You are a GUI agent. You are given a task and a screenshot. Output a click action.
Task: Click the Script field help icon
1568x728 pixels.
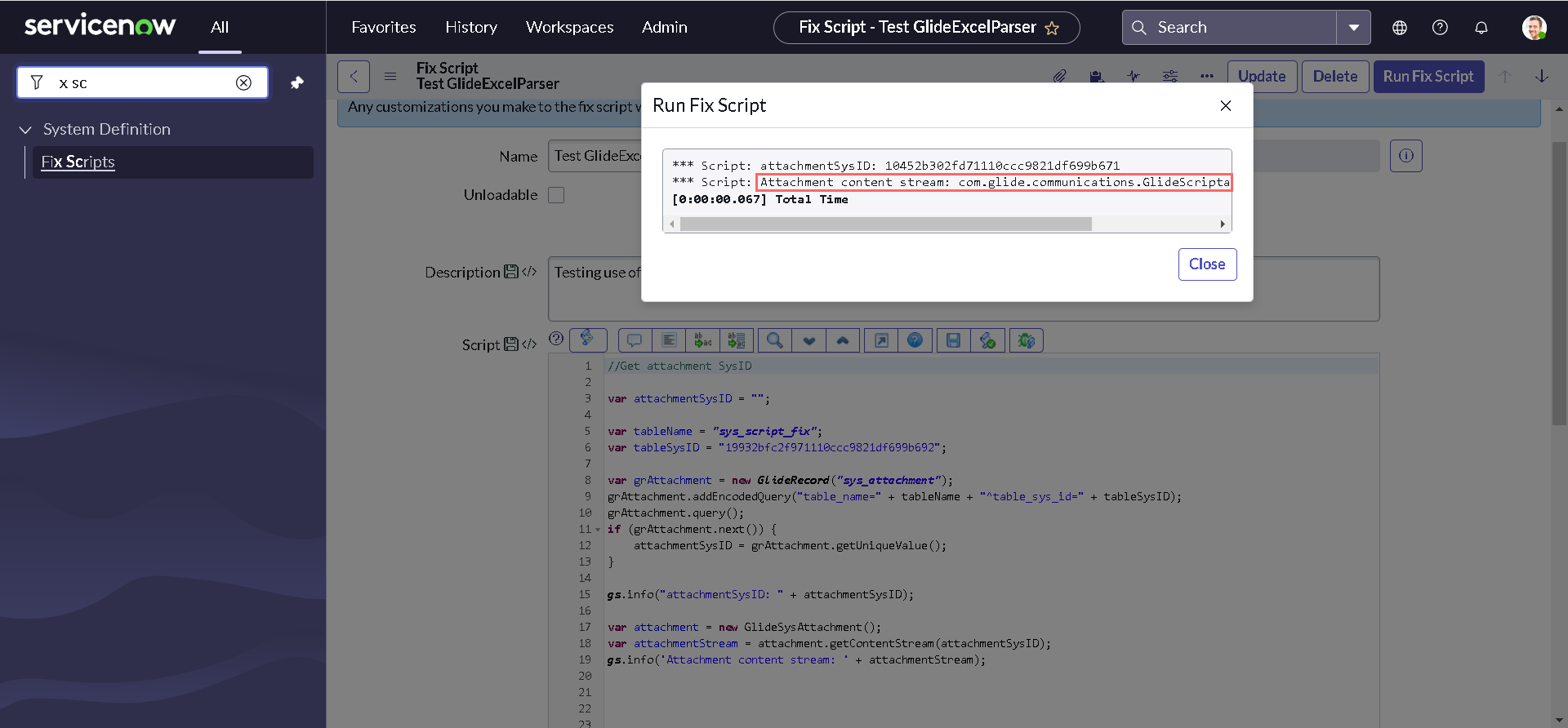[556, 339]
